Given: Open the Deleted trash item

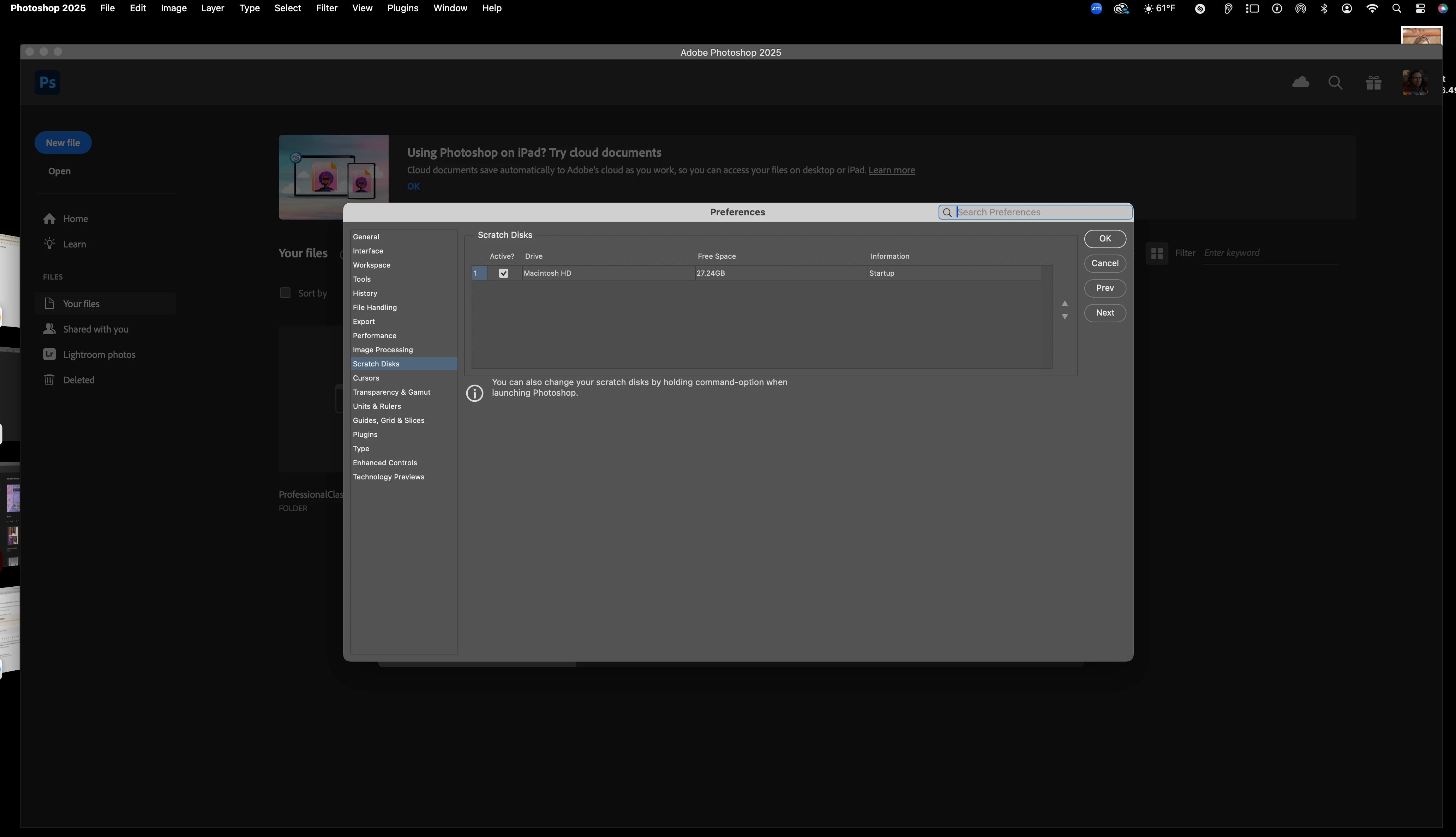Looking at the screenshot, I should pos(79,380).
